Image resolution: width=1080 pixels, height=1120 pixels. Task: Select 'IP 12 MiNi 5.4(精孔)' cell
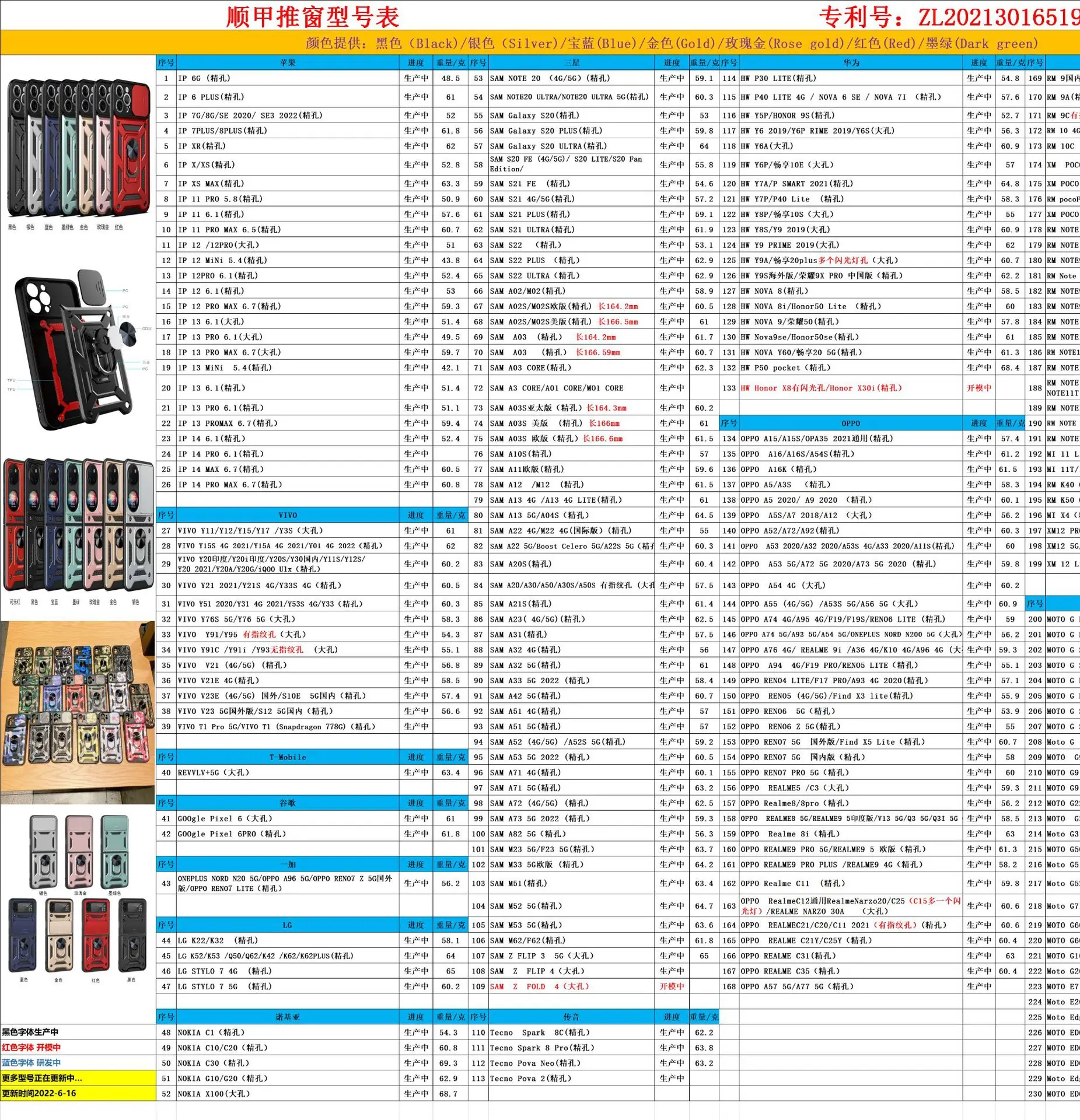pyautogui.click(x=288, y=260)
